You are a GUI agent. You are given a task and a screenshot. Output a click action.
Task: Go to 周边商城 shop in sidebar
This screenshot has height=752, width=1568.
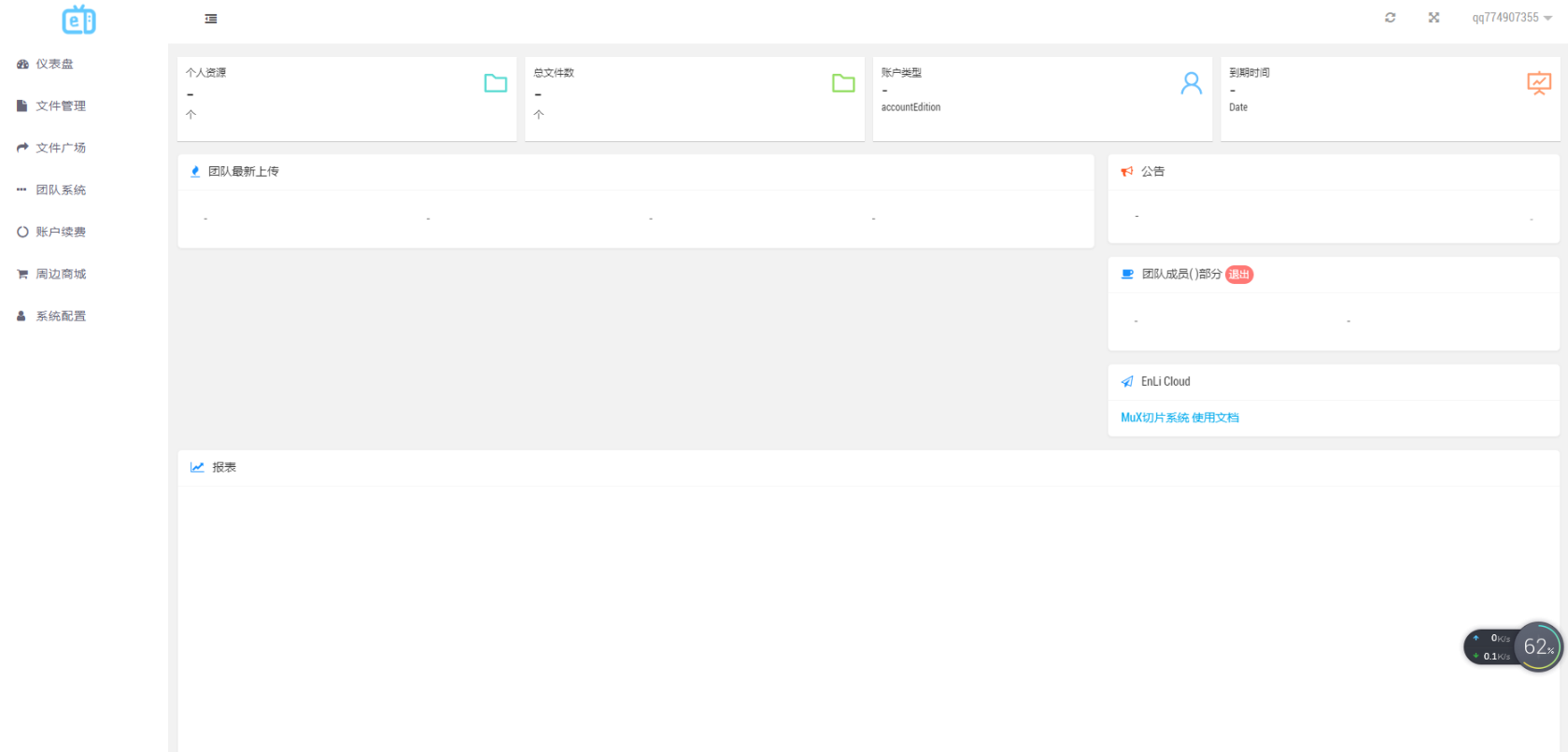(x=60, y=275)
